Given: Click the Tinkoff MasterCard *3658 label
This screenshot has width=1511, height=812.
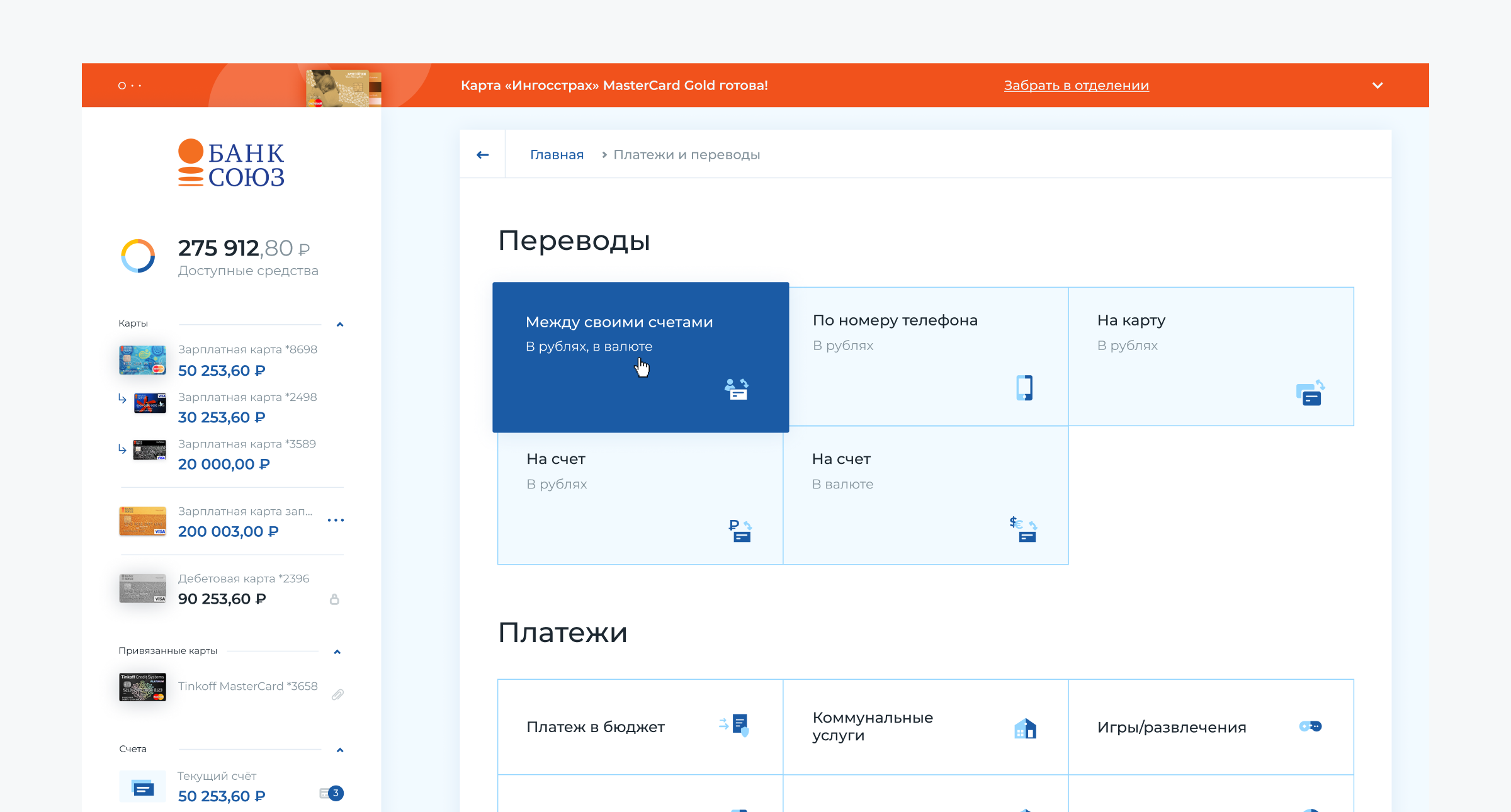Looking at the screenshot, I should pos(247,686).
